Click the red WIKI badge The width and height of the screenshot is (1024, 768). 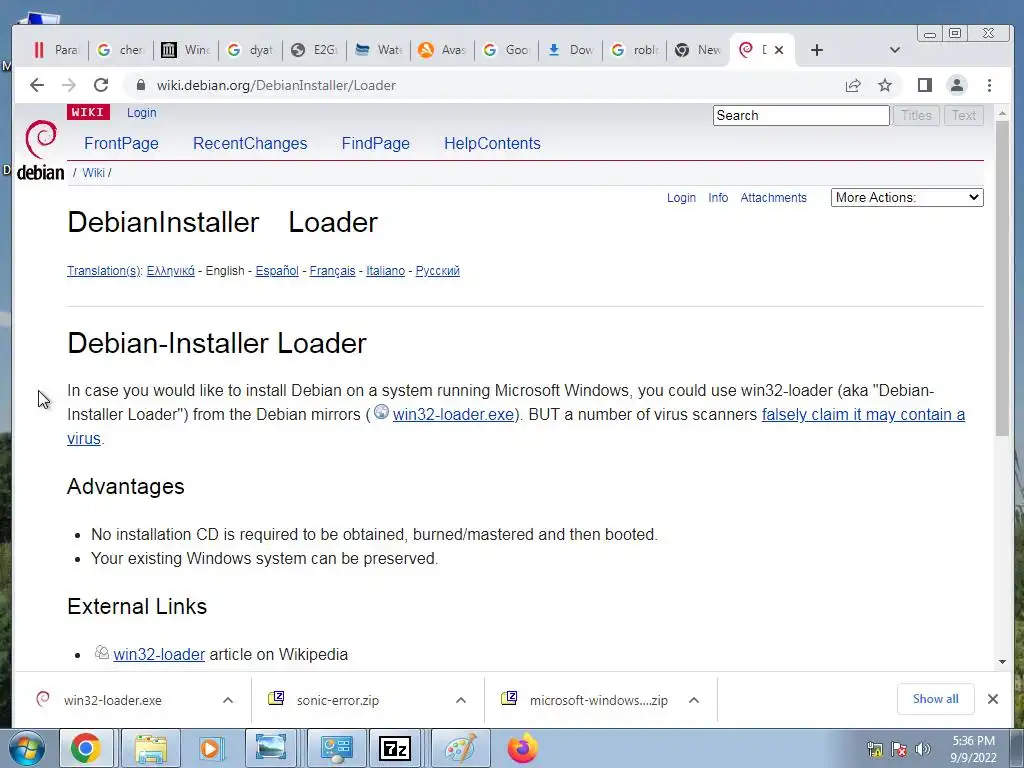88,112
